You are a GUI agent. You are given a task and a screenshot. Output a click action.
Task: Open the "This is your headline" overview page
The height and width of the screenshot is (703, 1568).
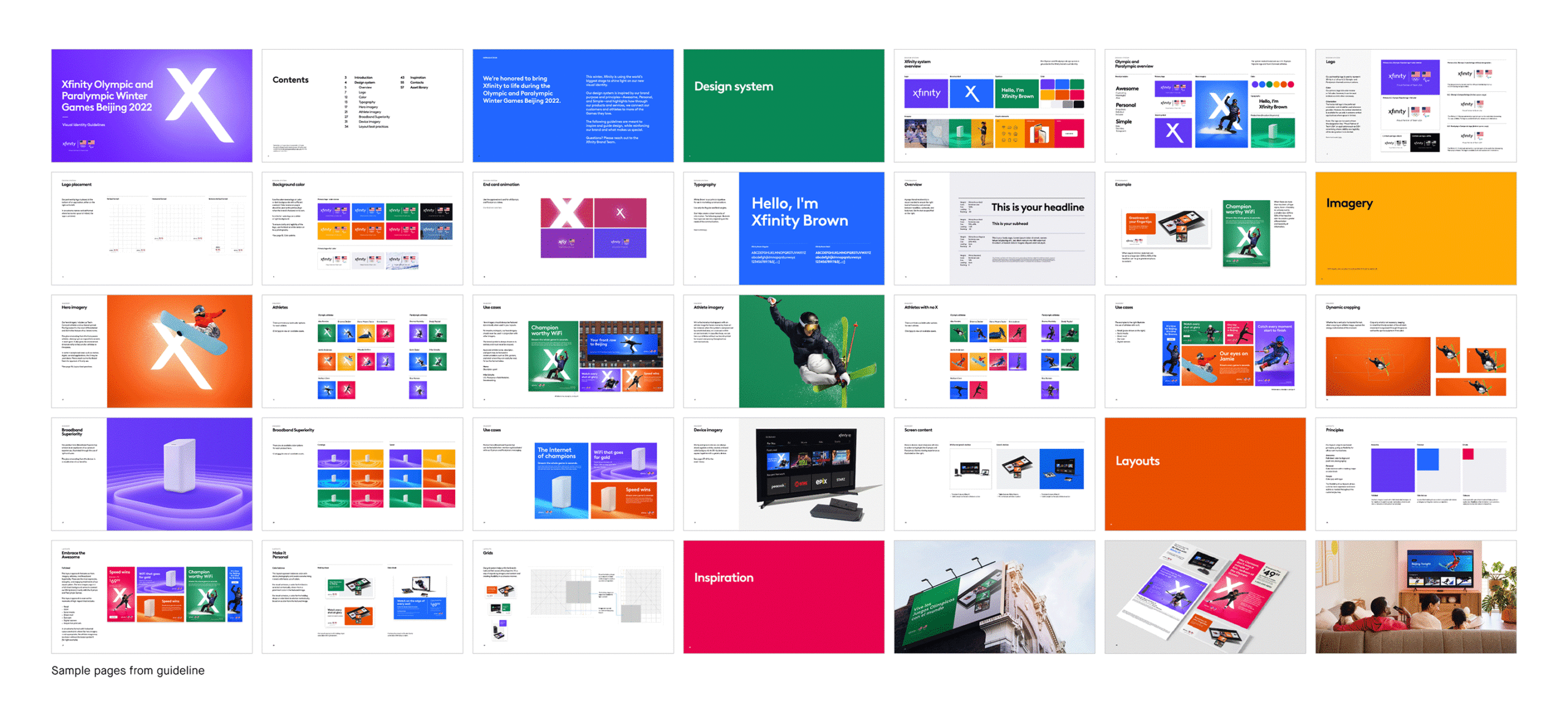pyautogui.click(x=994, y=228)
